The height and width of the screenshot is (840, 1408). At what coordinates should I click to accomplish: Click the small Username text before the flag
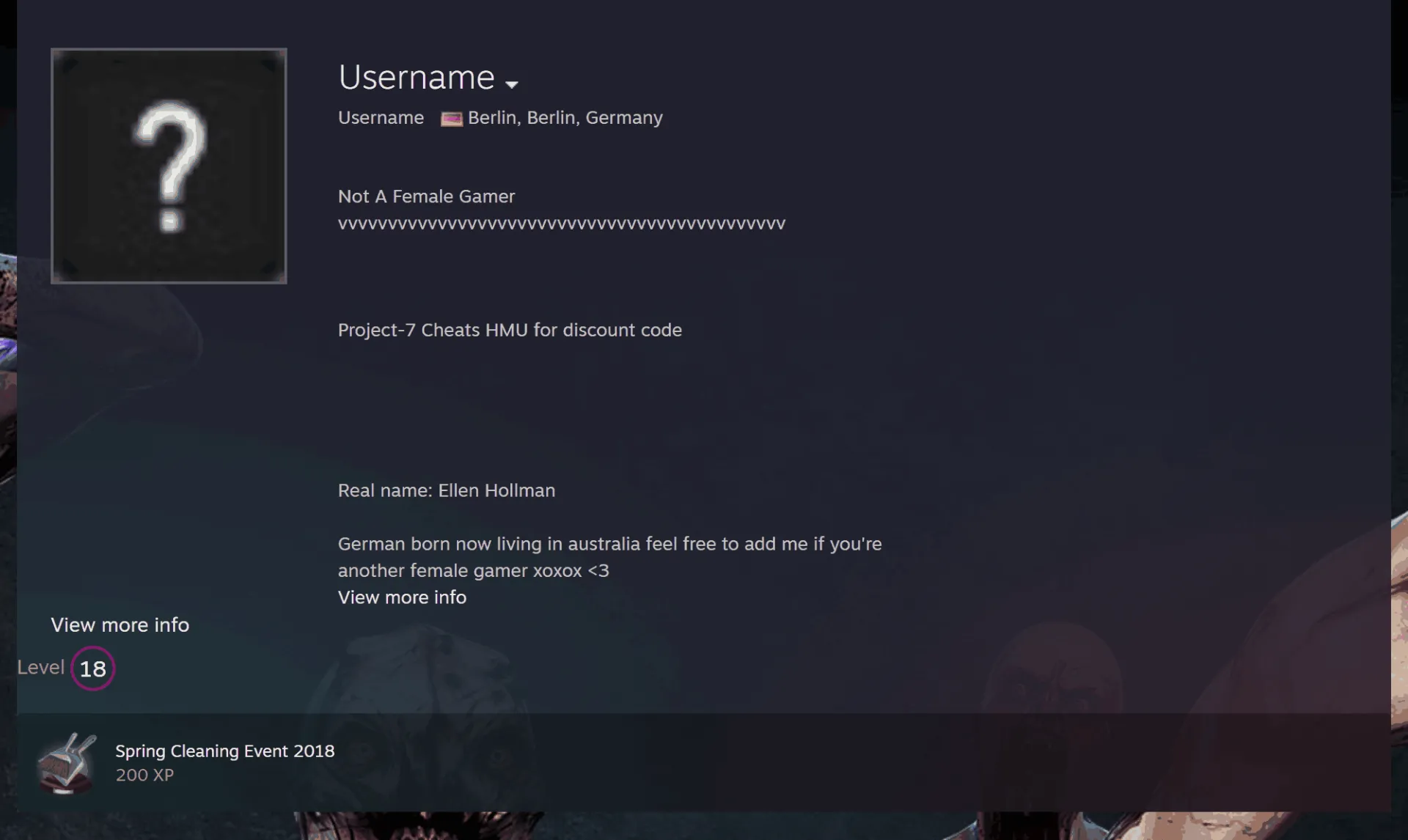pyautogui.click(x=381, y=117)
